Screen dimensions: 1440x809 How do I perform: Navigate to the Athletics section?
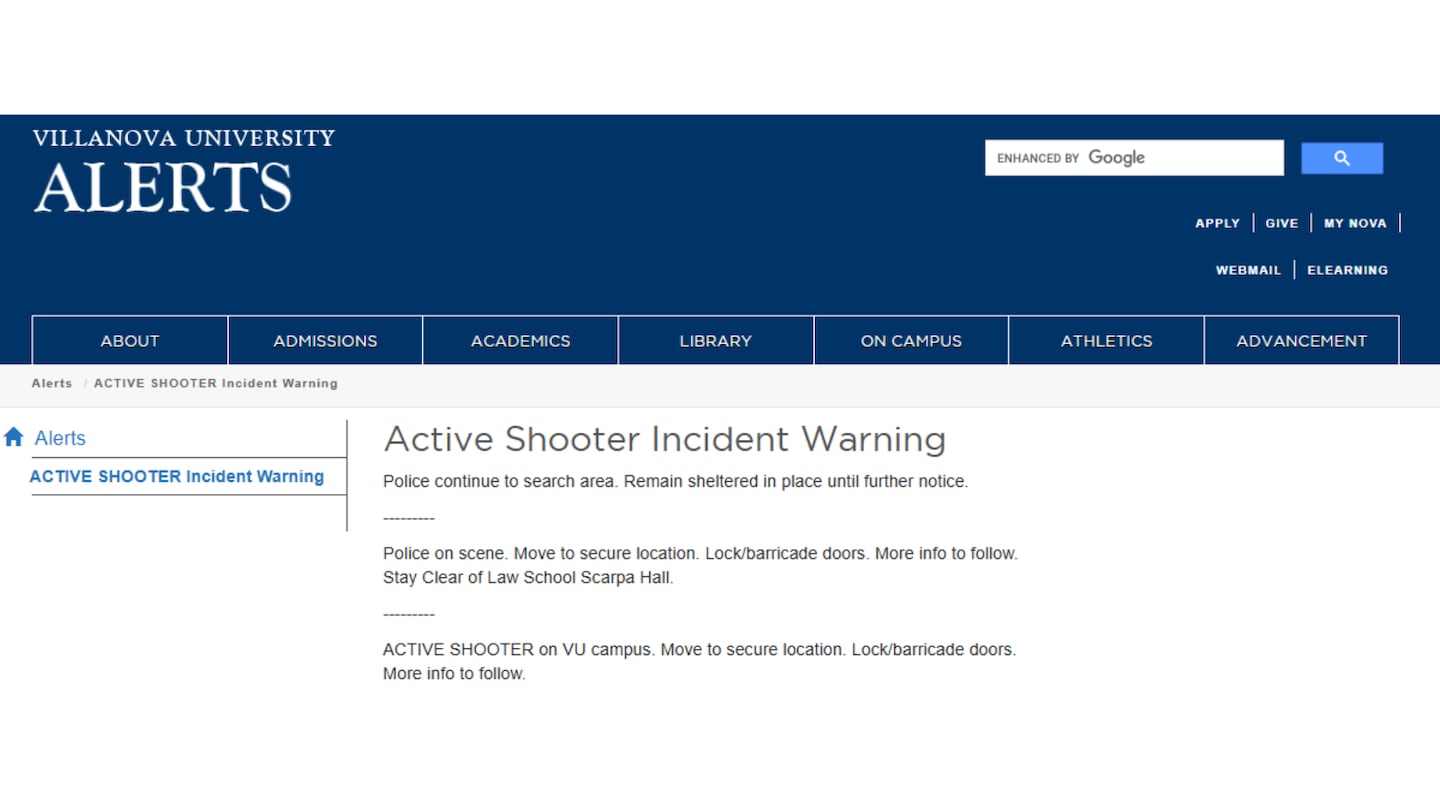(x=1106, y=341)
